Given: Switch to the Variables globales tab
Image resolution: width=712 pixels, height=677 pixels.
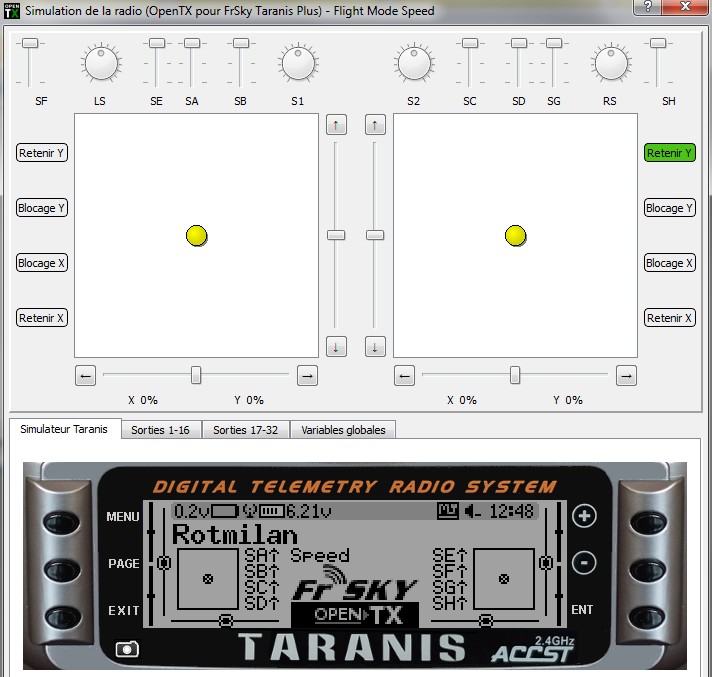Looking at the screenshot, I should [x=343, y=430].
